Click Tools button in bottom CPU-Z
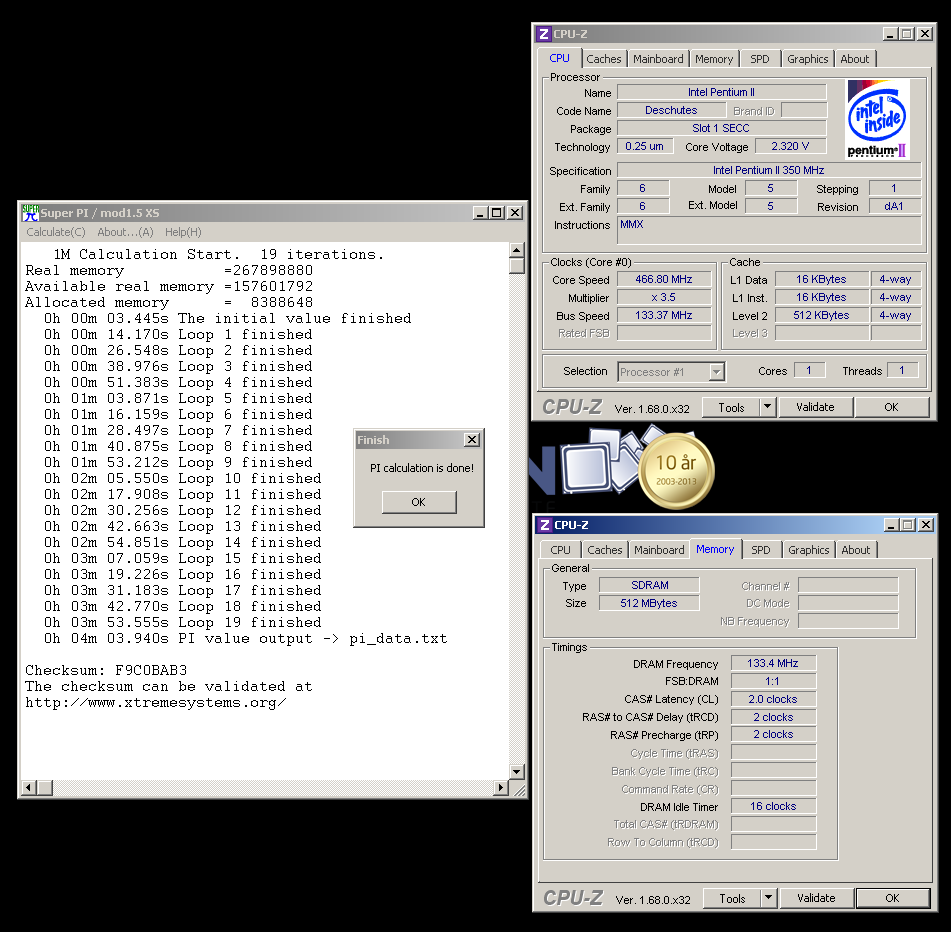Image resolution: width=951 pixels, height=932 pixels. click(x=732, y=899)
